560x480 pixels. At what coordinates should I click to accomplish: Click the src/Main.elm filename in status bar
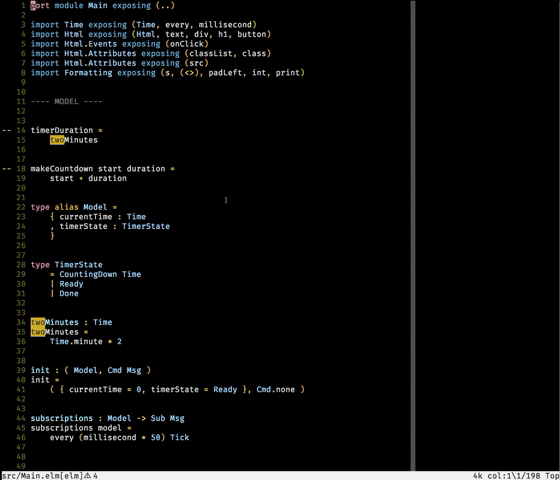point(31,476)
